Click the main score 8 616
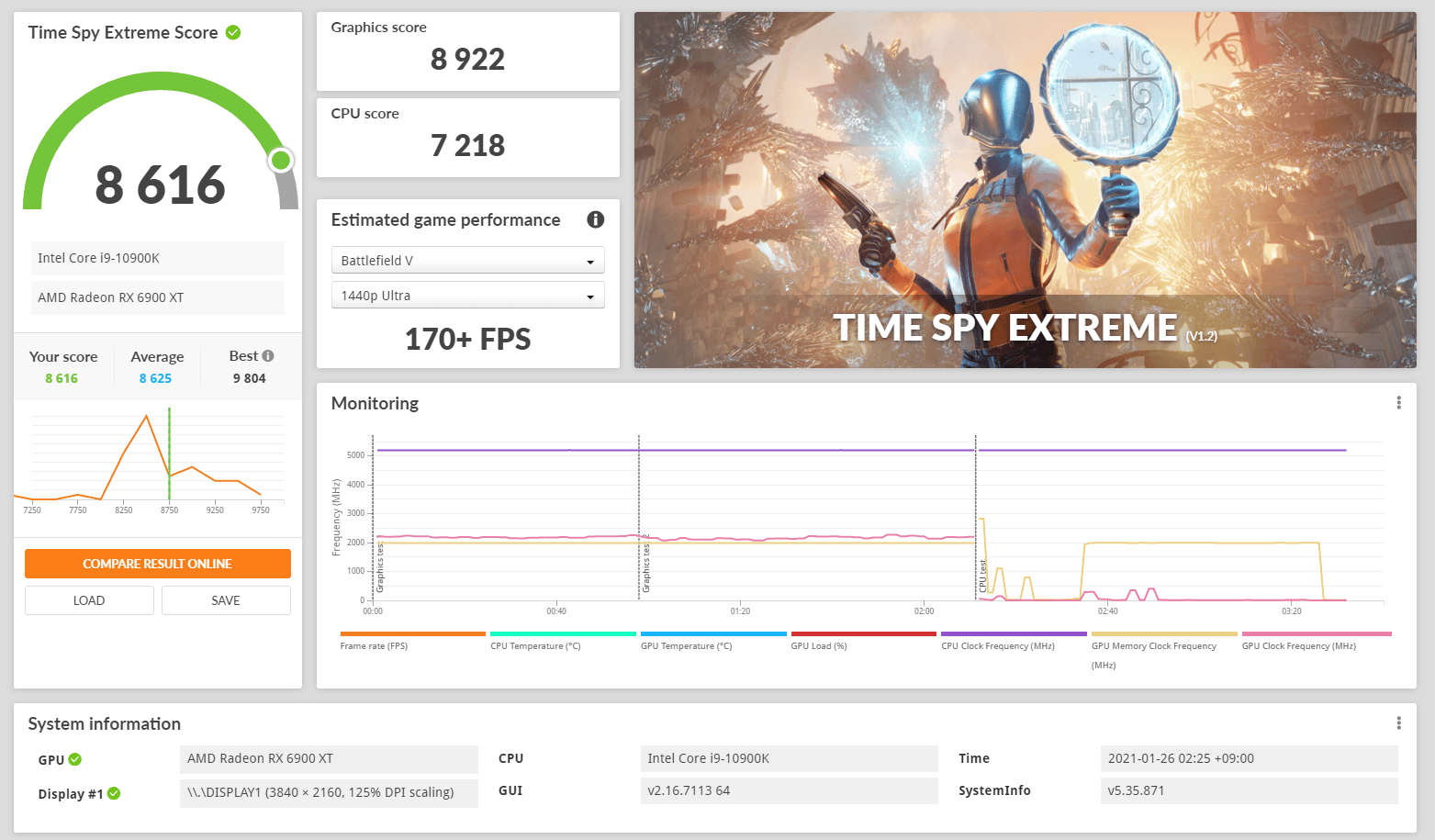Viewport: 1435px width, 840px height. (x=161, y=185)
